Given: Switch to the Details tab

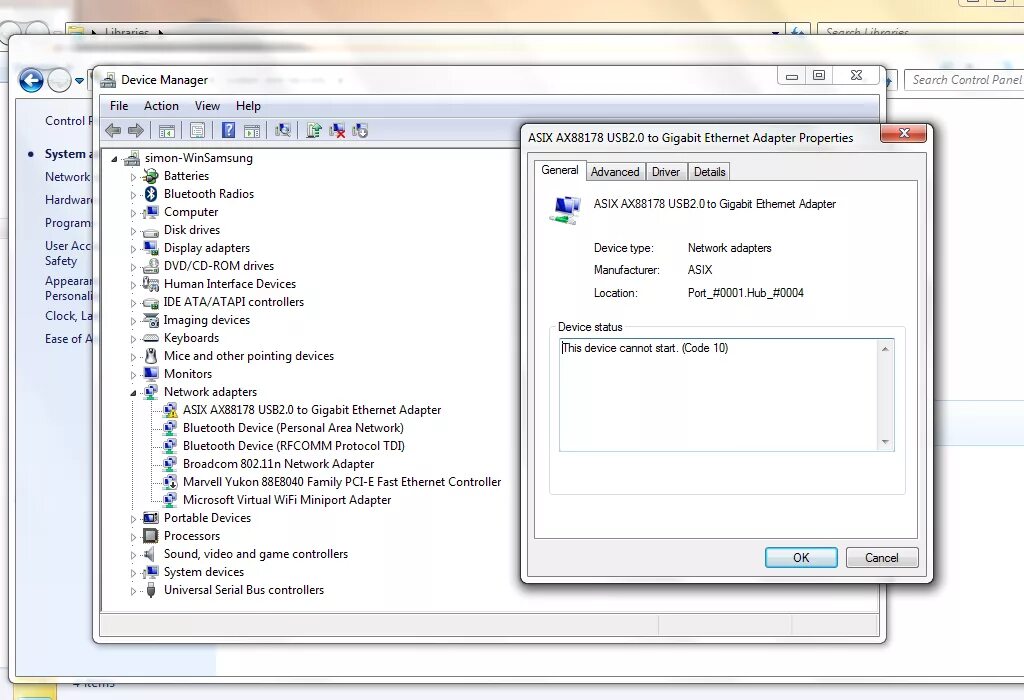Looking at the screenshot, I should coord(709,172).
